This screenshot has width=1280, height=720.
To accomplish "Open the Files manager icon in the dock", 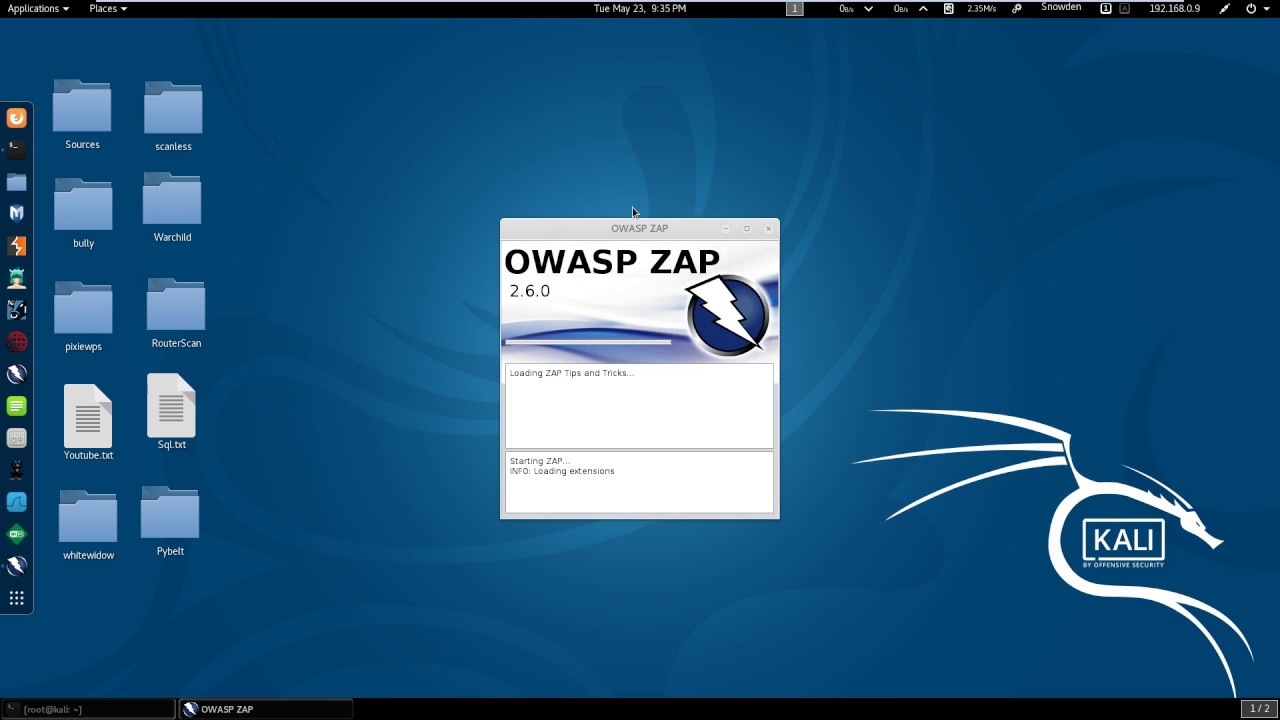I will 16,182.
